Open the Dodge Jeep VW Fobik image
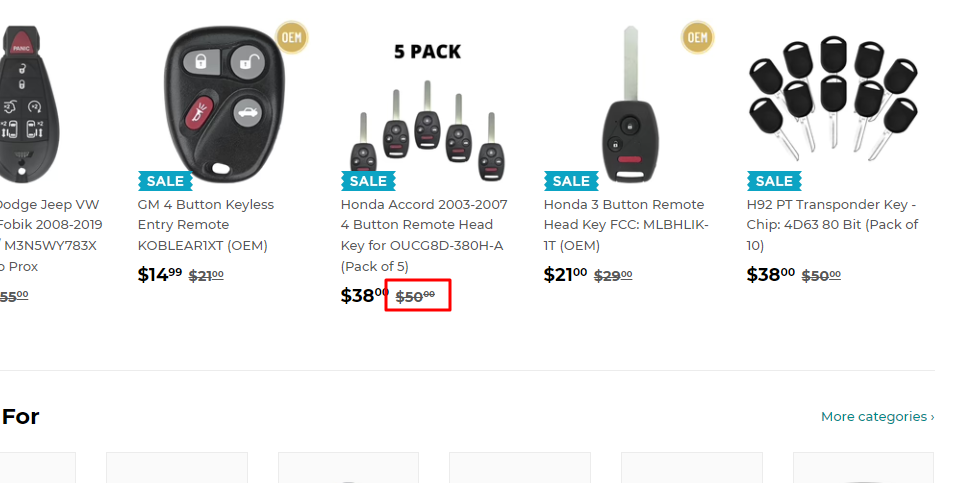This screenshot has height=483, width=966. click(28, 100)
